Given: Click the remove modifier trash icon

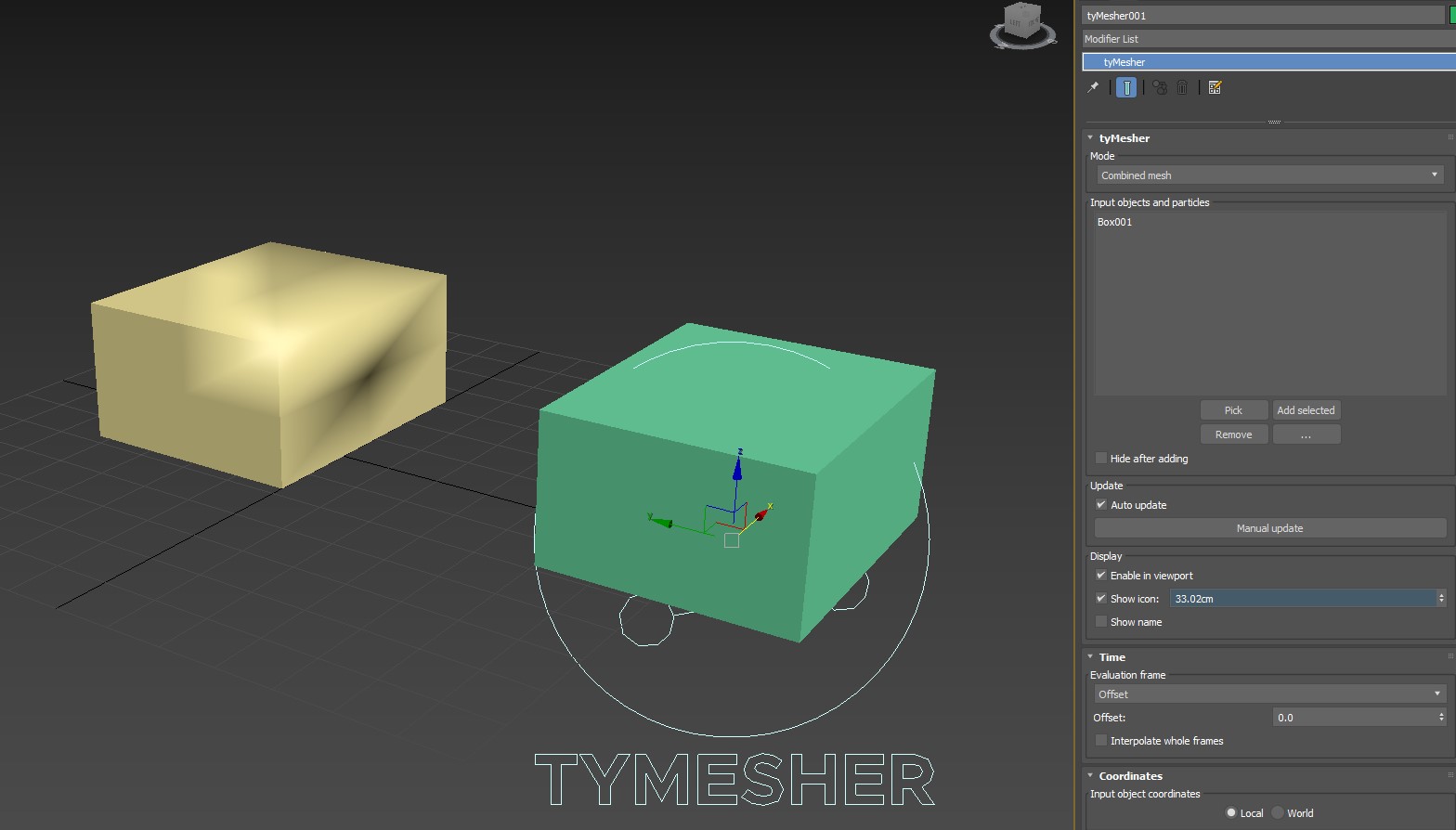Looking at the screenshot, I should [1182, 87].
